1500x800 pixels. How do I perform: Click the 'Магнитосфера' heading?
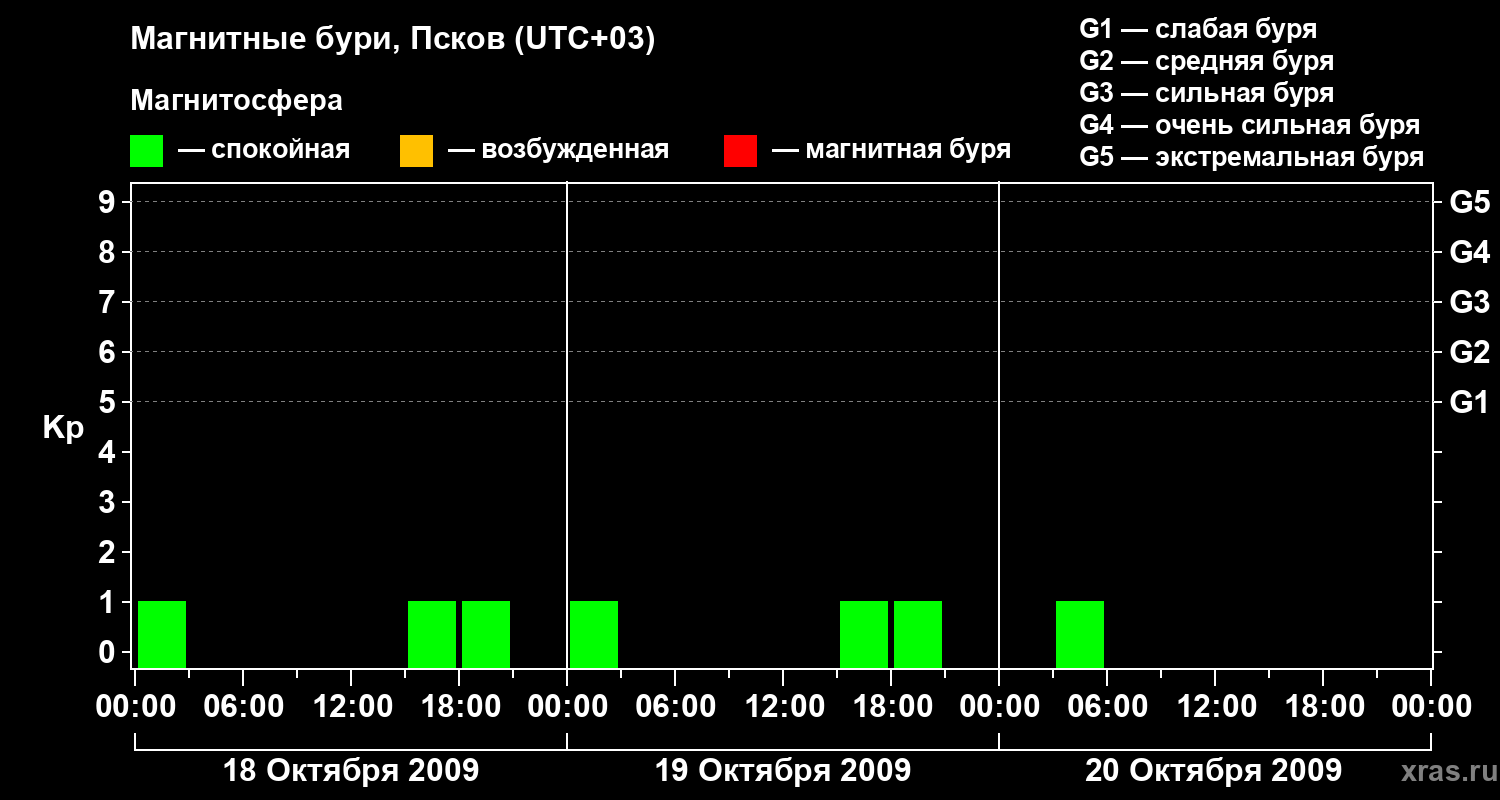coord(236,101)
